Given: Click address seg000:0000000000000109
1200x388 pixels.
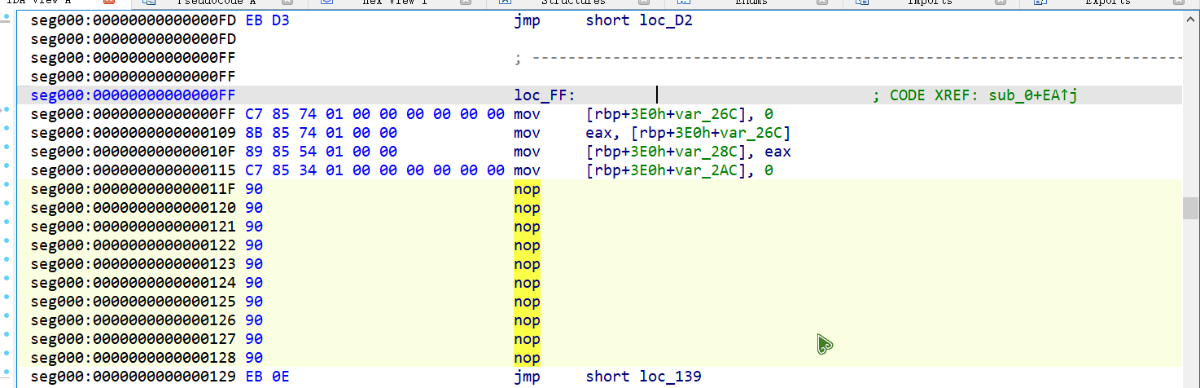Looking at the screenshot, I should [133, 133].
